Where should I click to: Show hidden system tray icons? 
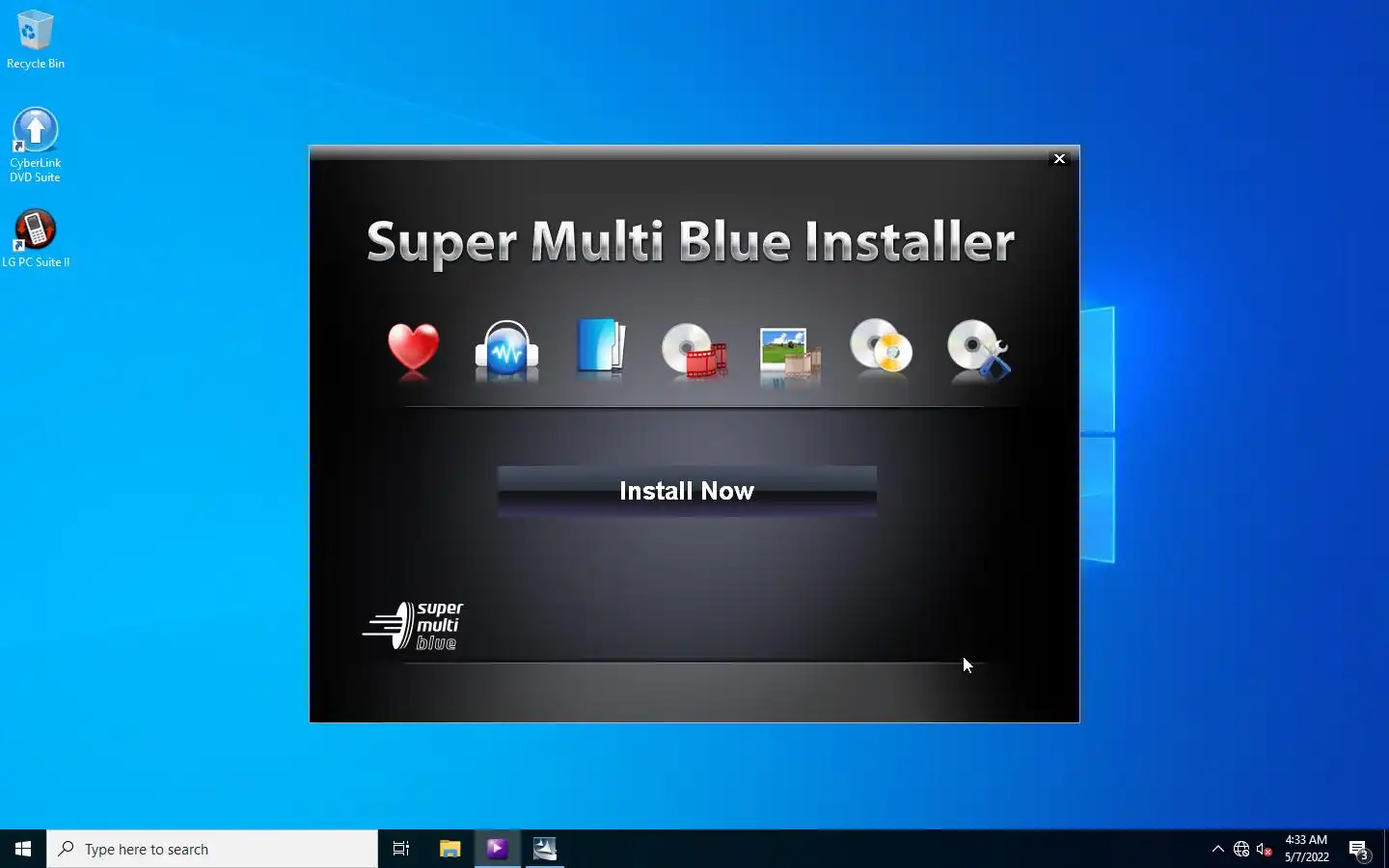(1217, 849)
